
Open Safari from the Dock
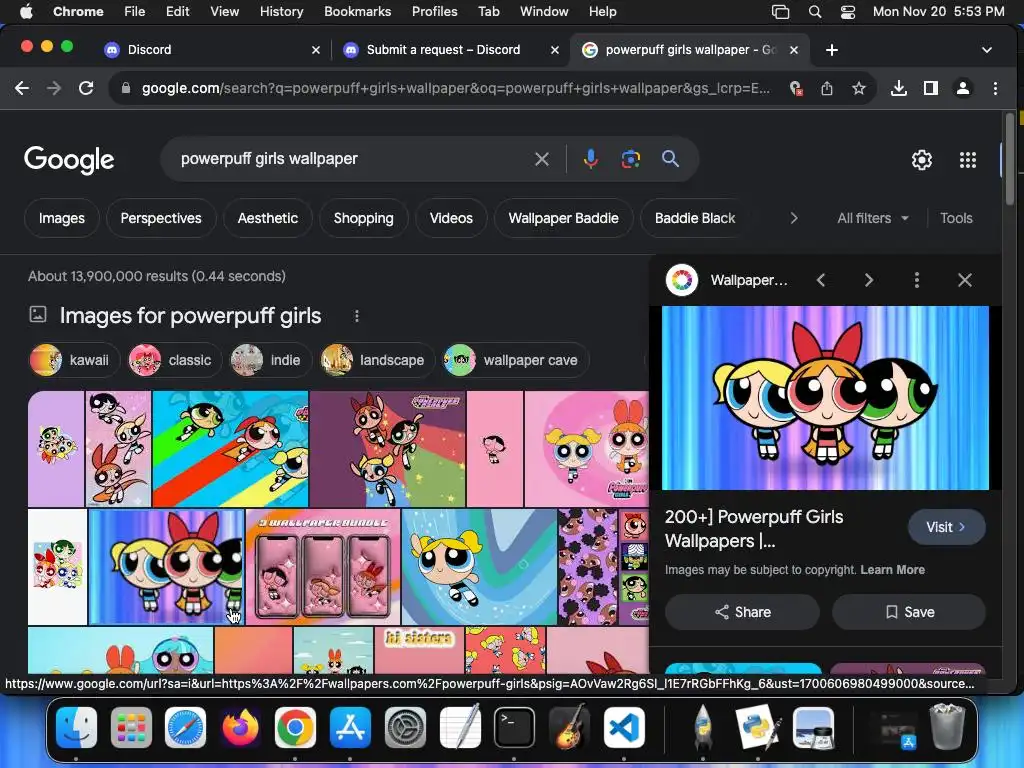pos(185,728)
